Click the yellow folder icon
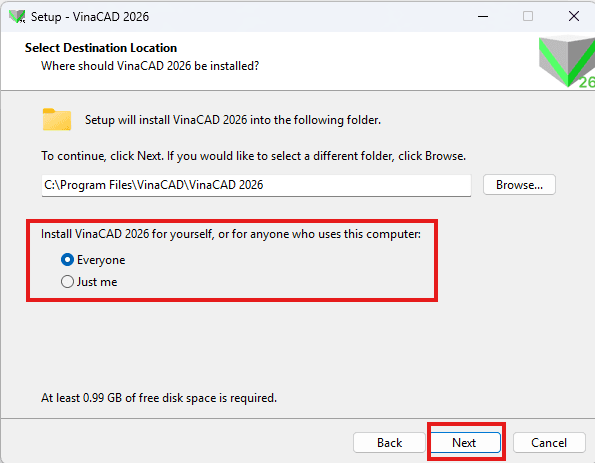595x463 pixels. 57,120
